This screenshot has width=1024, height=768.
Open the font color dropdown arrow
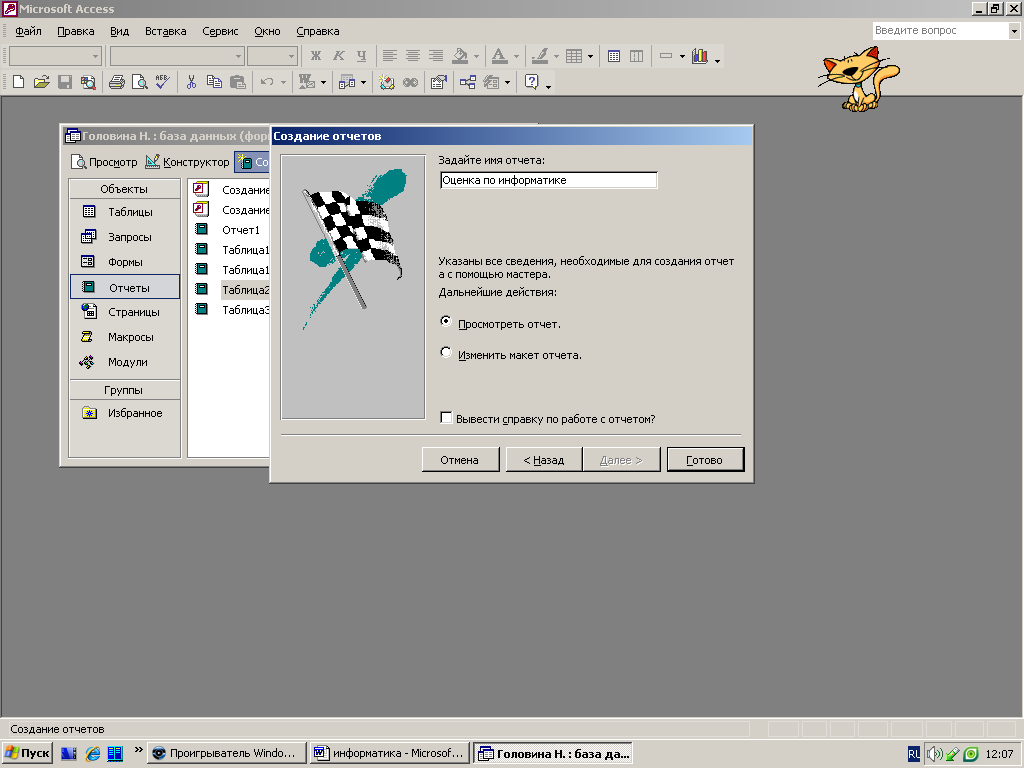pos(517,56)
